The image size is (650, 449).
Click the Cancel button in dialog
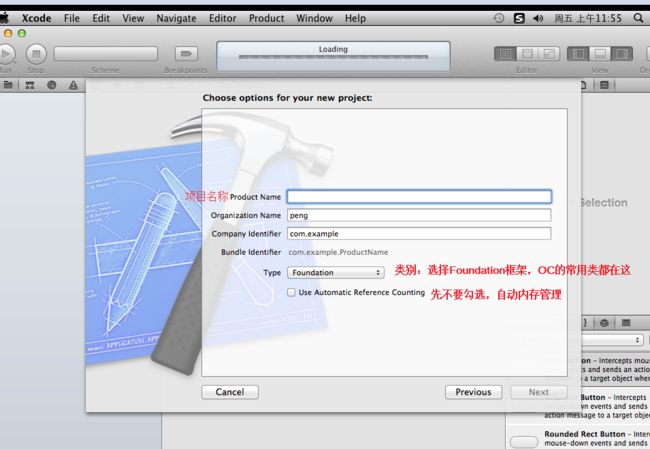[x=230, y=392]
